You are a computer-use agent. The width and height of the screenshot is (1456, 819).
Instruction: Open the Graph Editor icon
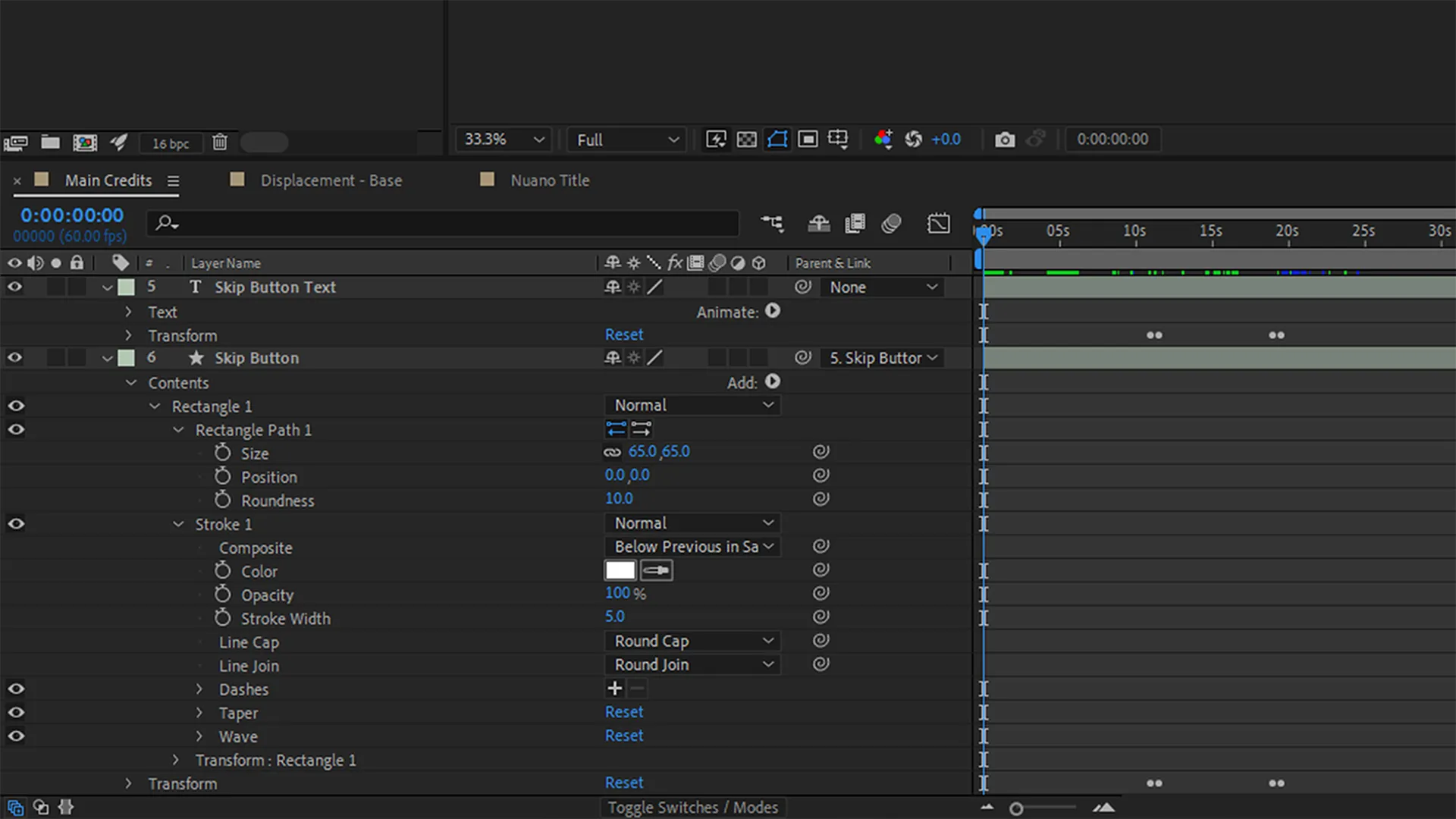[x=939, y=223]
